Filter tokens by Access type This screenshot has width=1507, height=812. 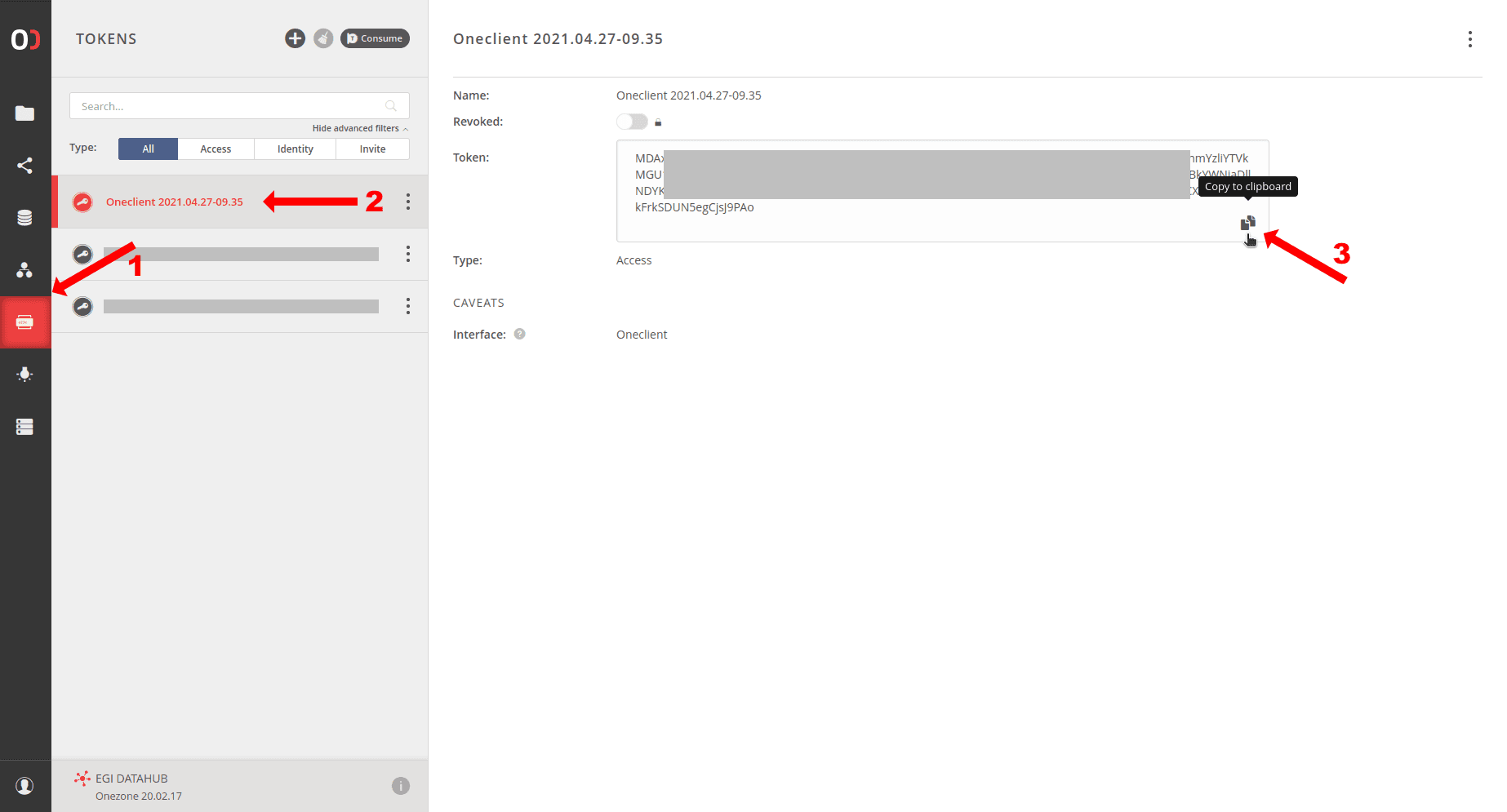pos(216,149)
